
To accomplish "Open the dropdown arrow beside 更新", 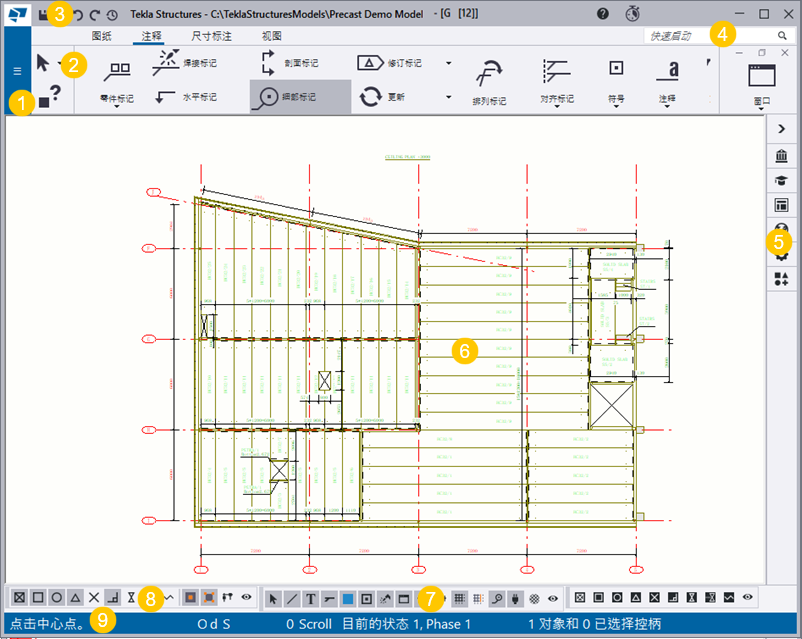I will tap(449, 97).
